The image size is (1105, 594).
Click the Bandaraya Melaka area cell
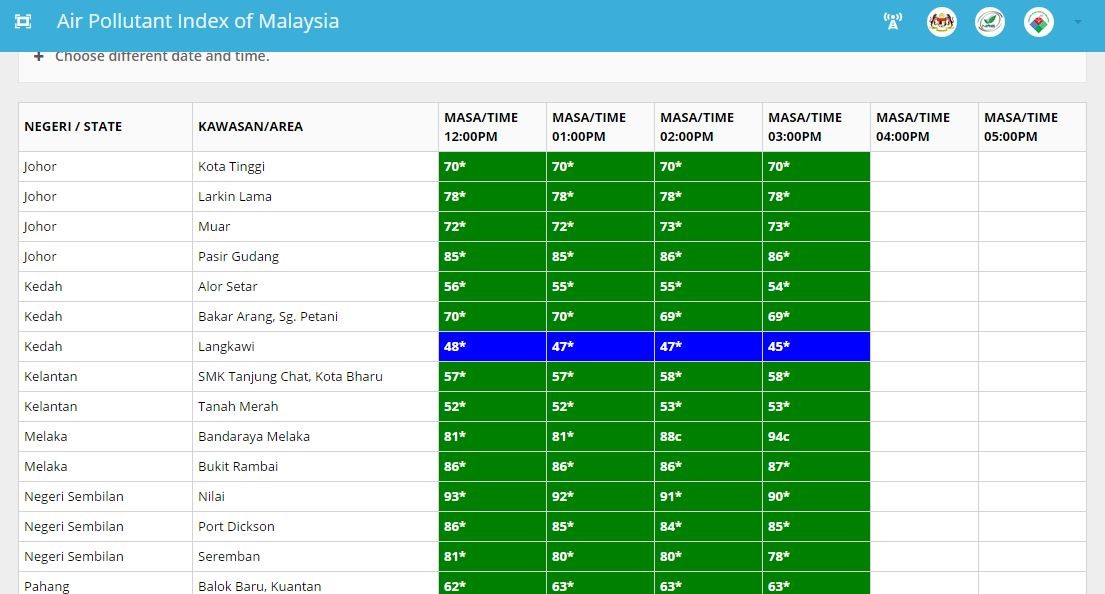(x=315, y=436)
